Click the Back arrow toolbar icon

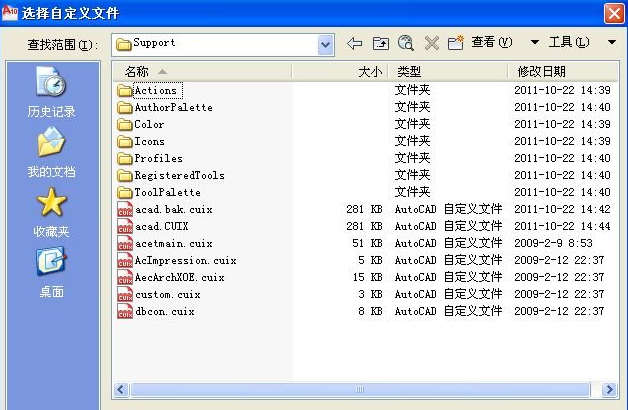click(x=354, y=43)
